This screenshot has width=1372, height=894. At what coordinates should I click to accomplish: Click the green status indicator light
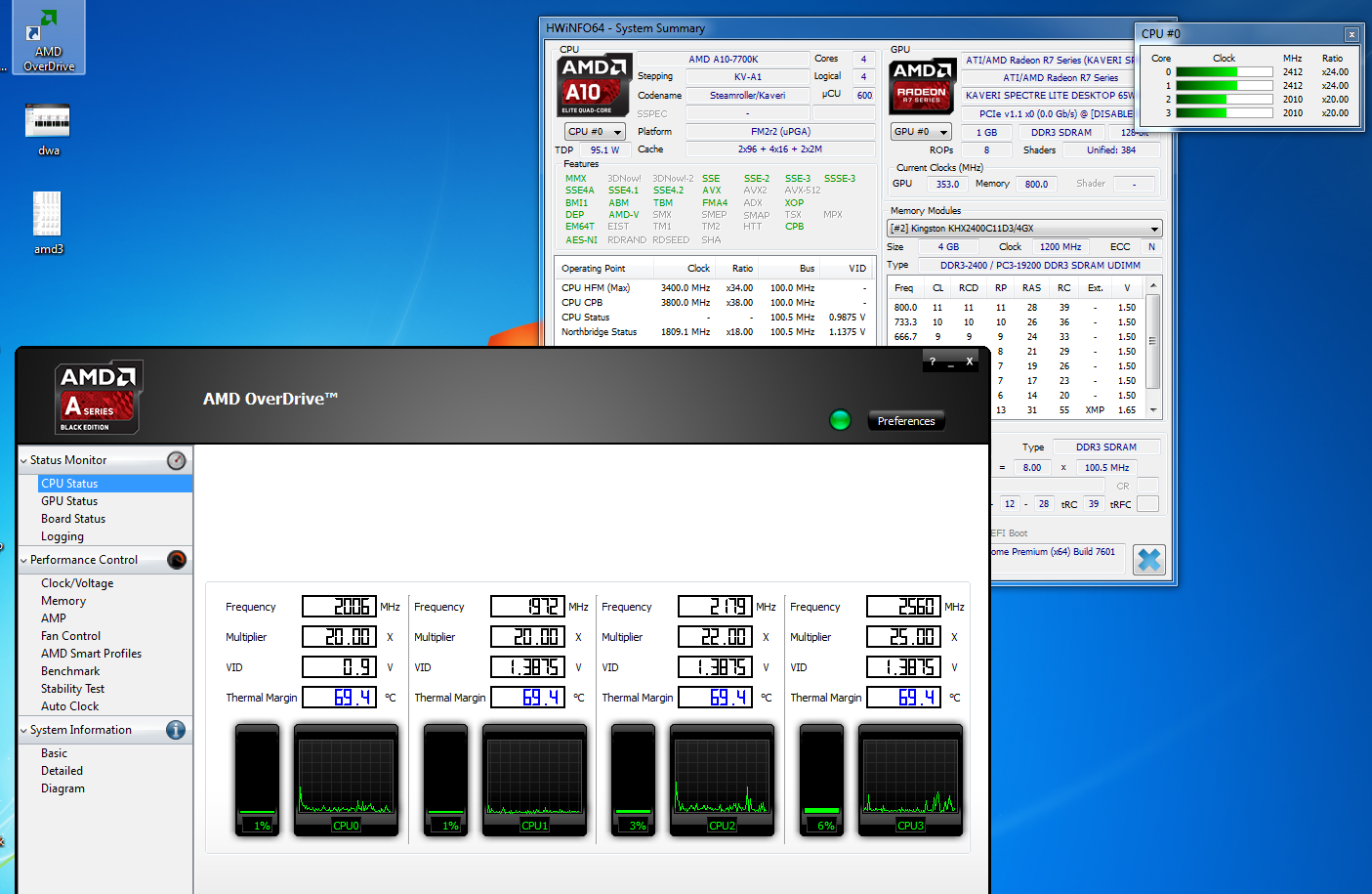tap(840, 420)
